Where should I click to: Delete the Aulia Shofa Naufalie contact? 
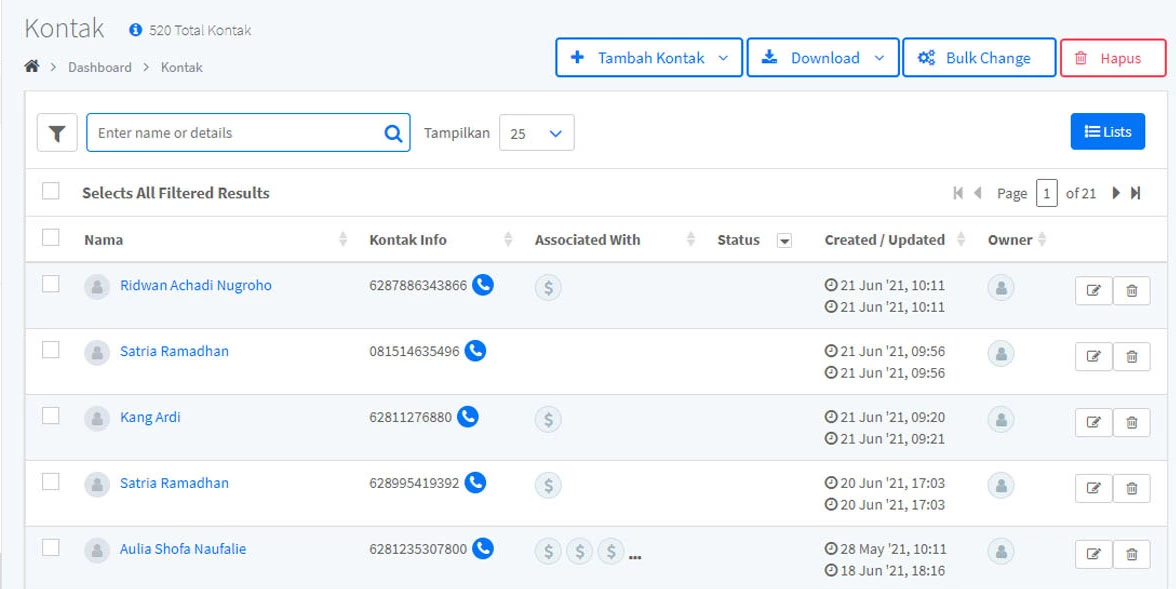[x=1131, y=555]
